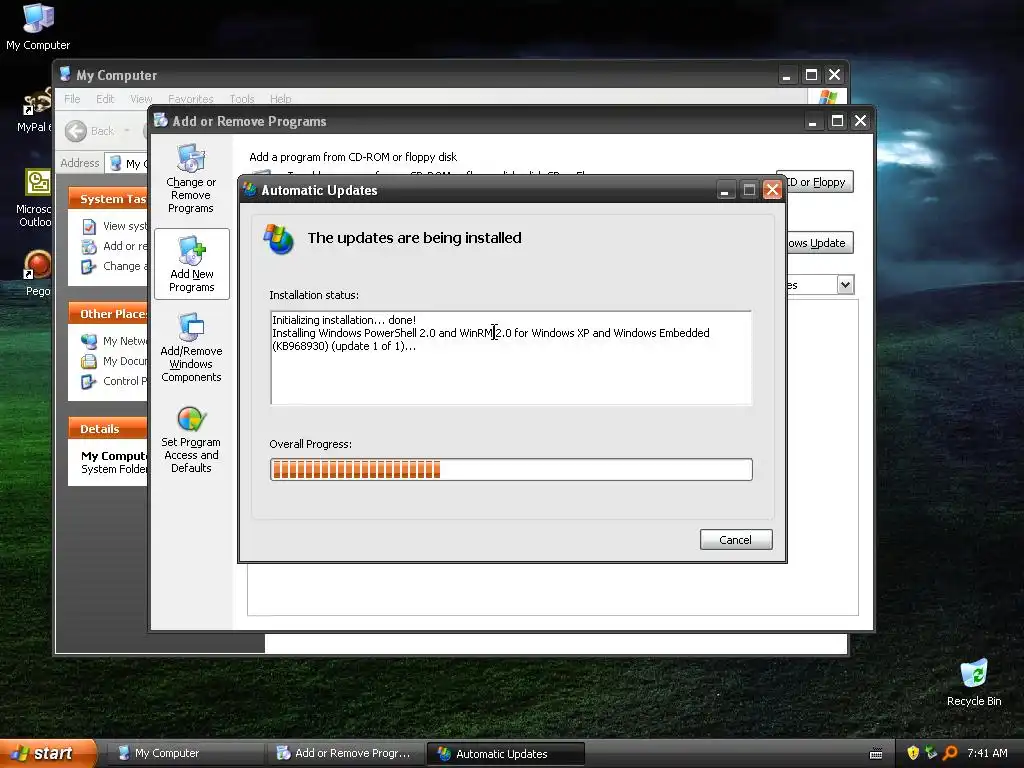
Task: Click Back button in My Computer window
Action: (x=89, y=131)
